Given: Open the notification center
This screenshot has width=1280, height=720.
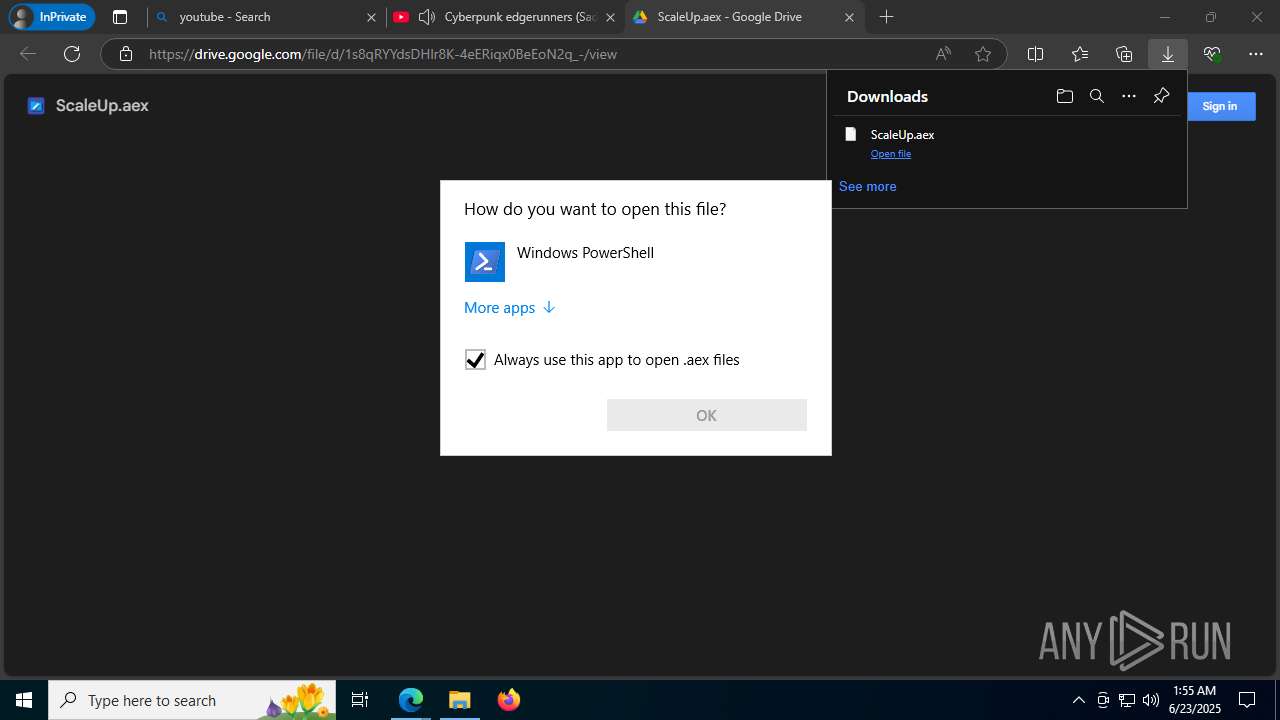Looking at the screenshot, I should [1247, 700].
